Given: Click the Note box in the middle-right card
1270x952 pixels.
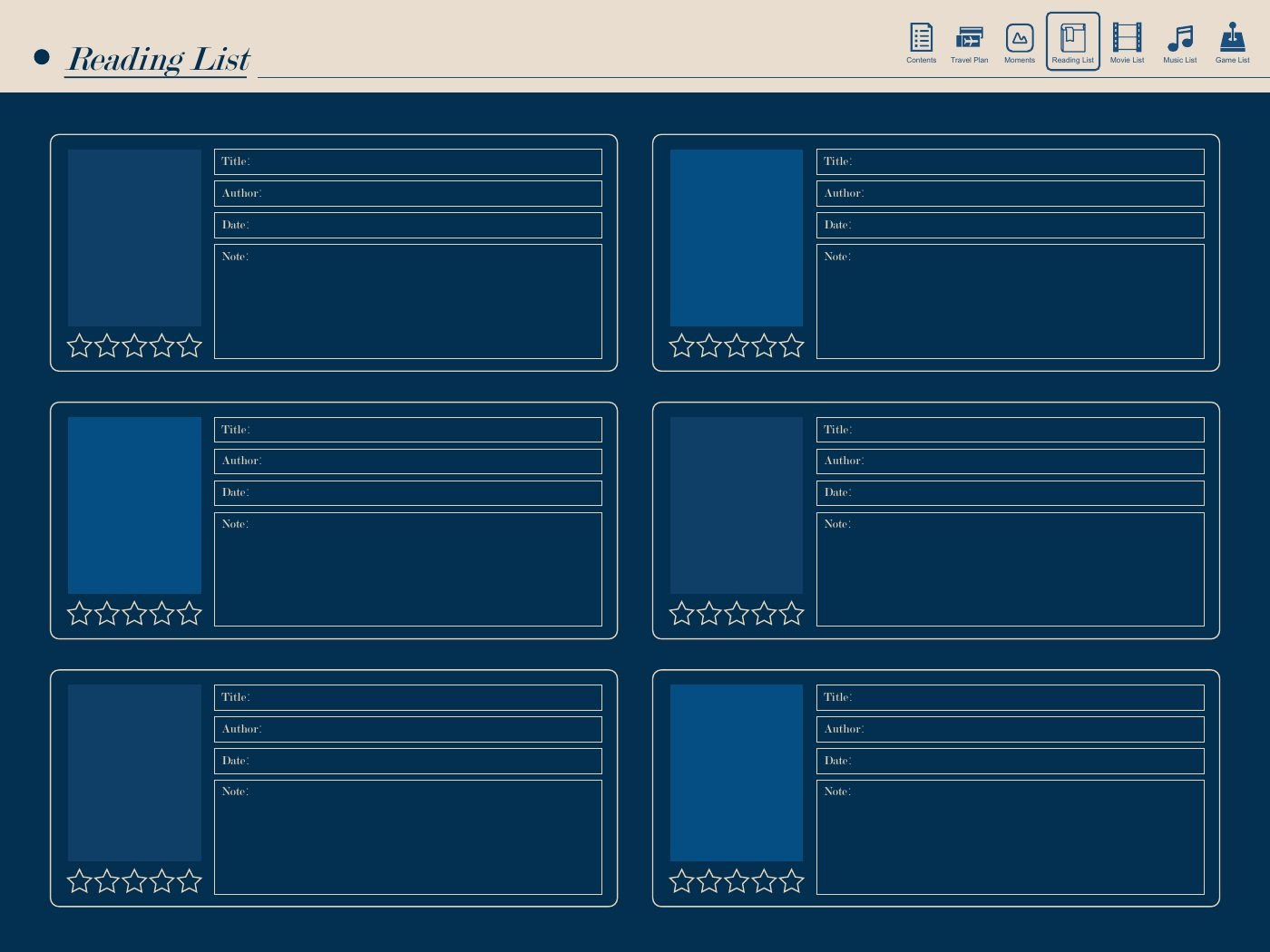Looking at the screenshot, I should [x=1011, y=569].
